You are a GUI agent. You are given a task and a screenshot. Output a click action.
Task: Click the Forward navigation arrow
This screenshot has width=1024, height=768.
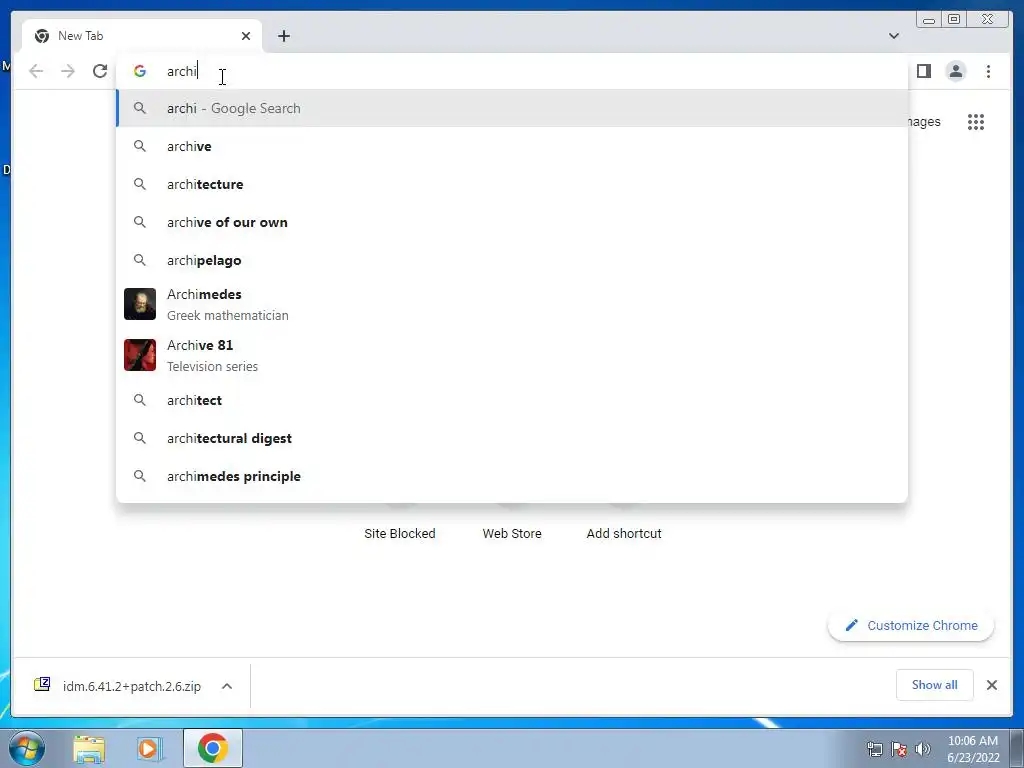[x=68, y=71]
